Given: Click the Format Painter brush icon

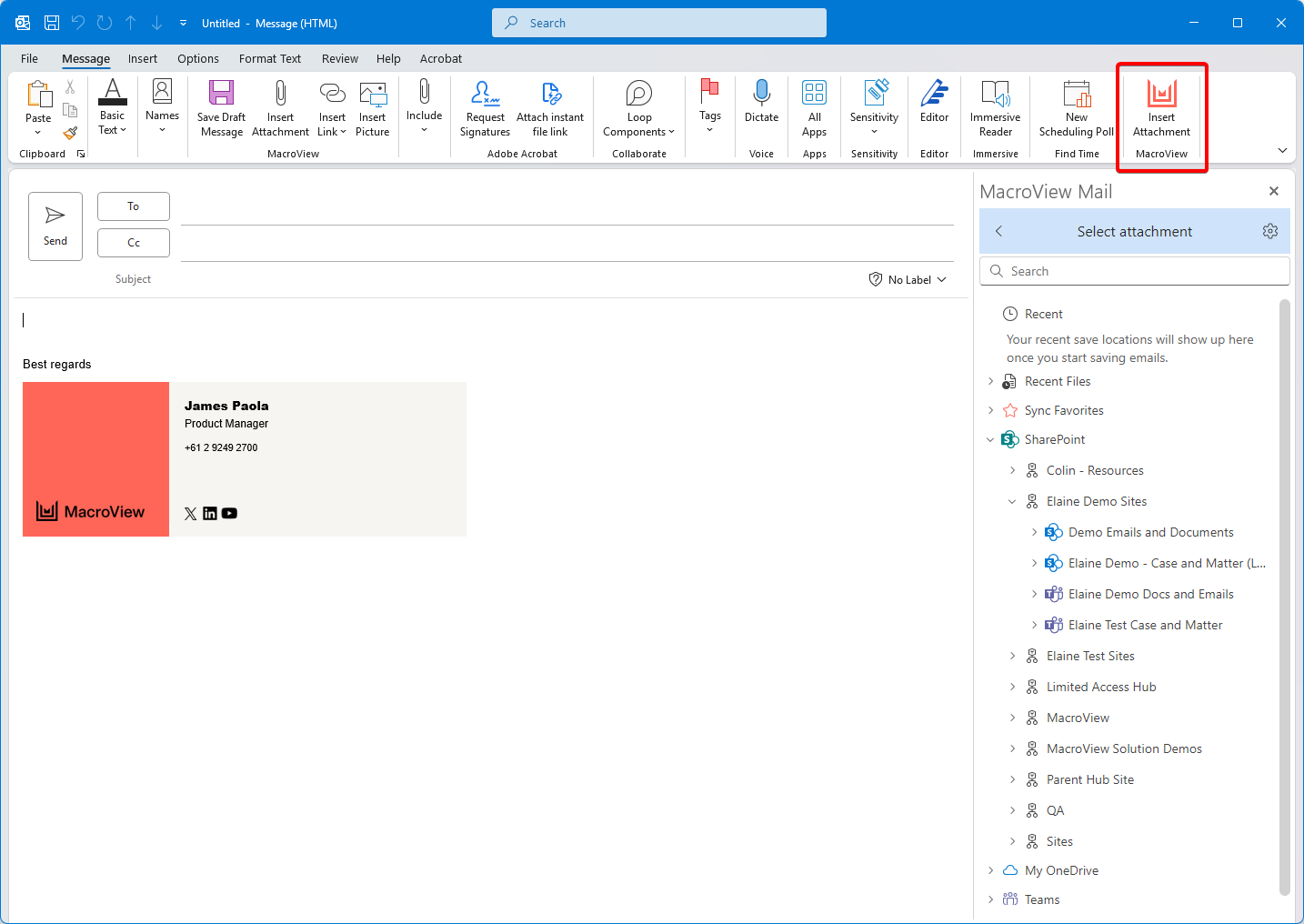Looking at the screenshot, I should (x=70, y=133).
